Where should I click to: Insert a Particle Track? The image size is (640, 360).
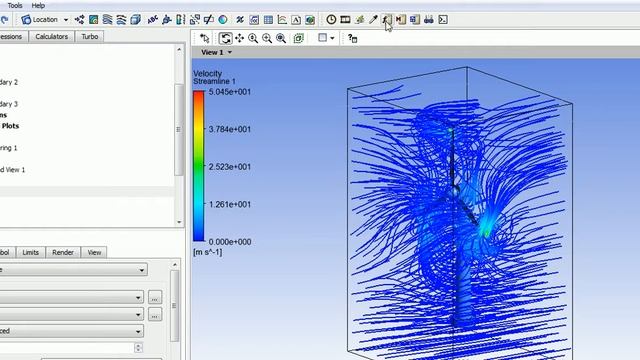(121, 20)
